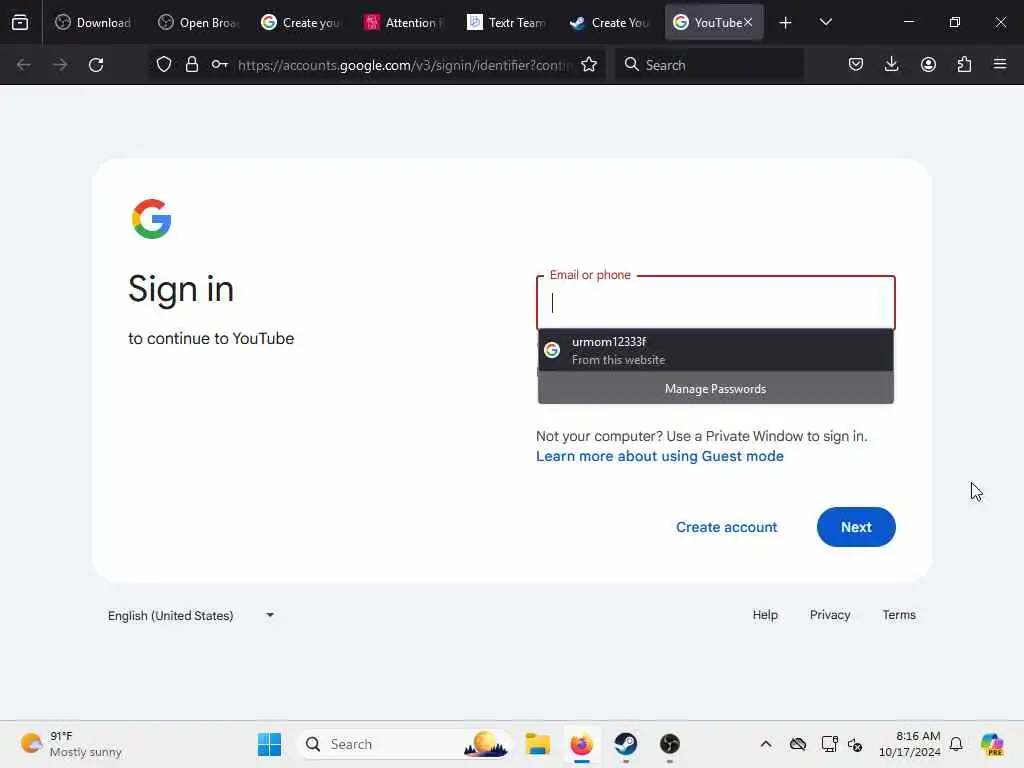Select saved login urmom12333f

coord(716,351)
